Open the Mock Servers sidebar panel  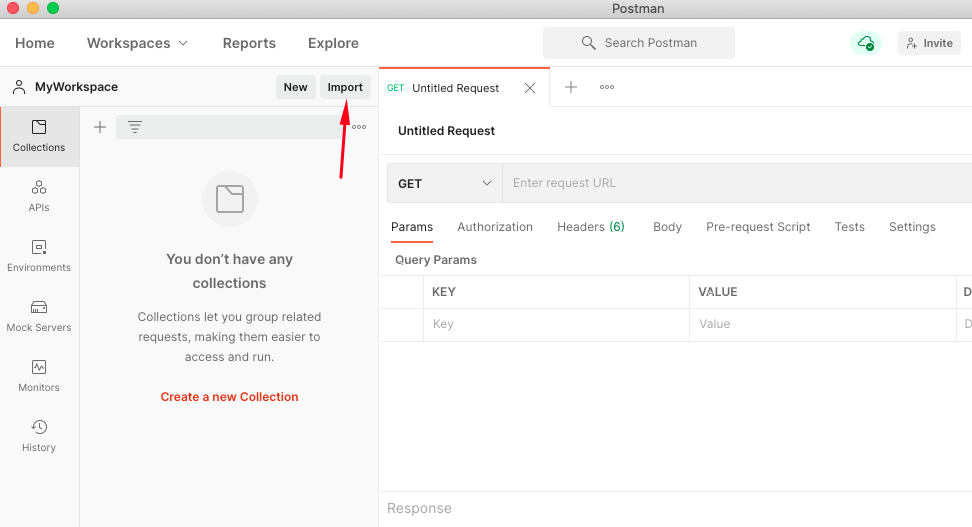(39, 316)
